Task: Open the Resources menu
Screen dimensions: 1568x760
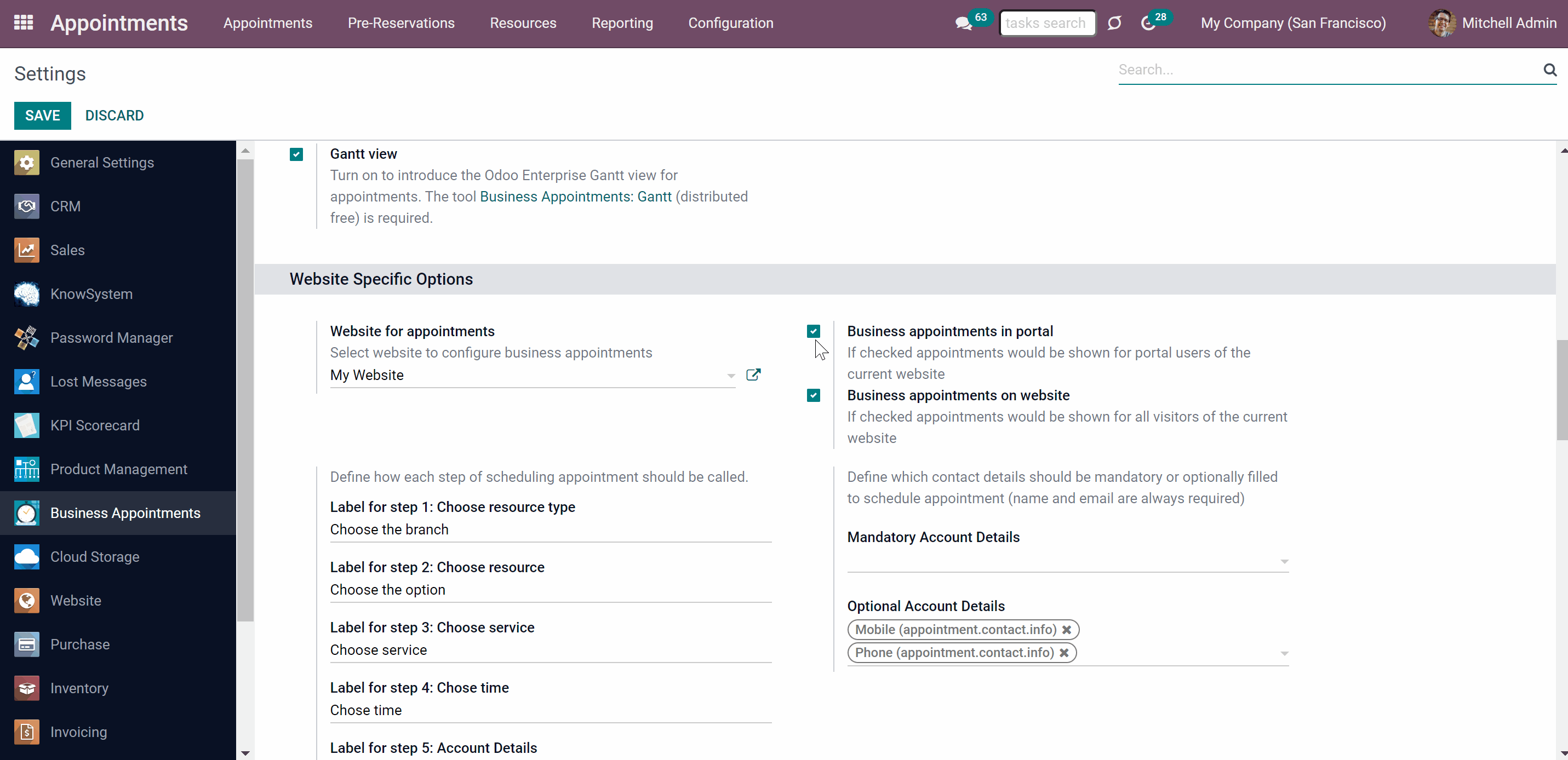Action: tap(523, 23)
